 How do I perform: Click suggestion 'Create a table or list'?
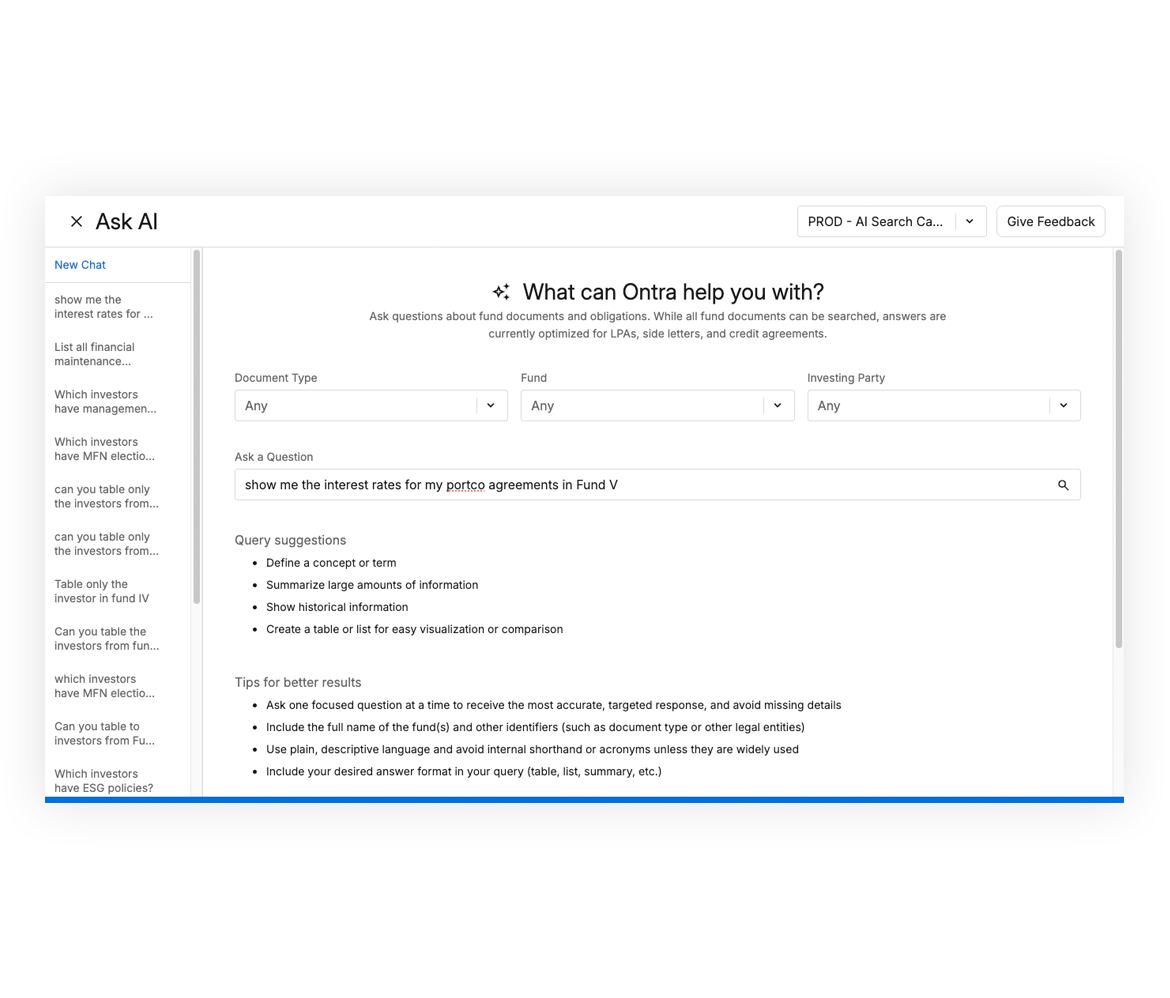click(x=415, y=629)
